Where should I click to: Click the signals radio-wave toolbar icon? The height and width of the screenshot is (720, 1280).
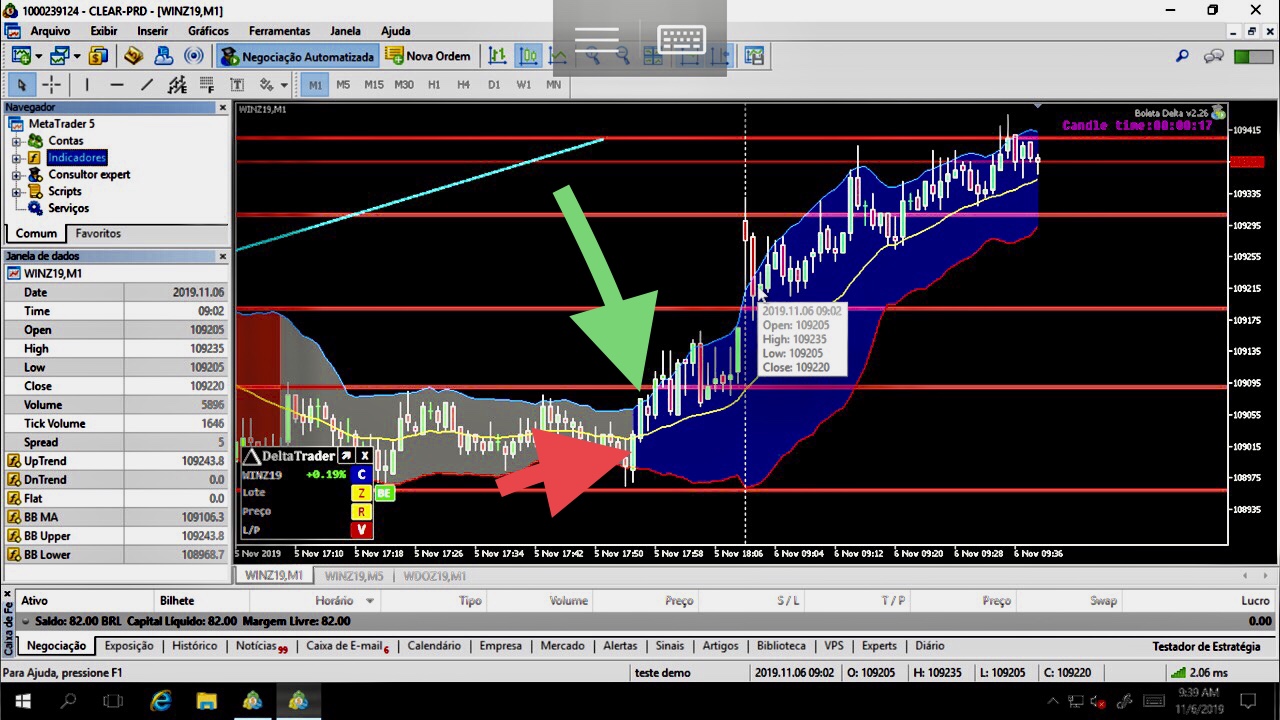pyautogui.click(x=194, y=56)
